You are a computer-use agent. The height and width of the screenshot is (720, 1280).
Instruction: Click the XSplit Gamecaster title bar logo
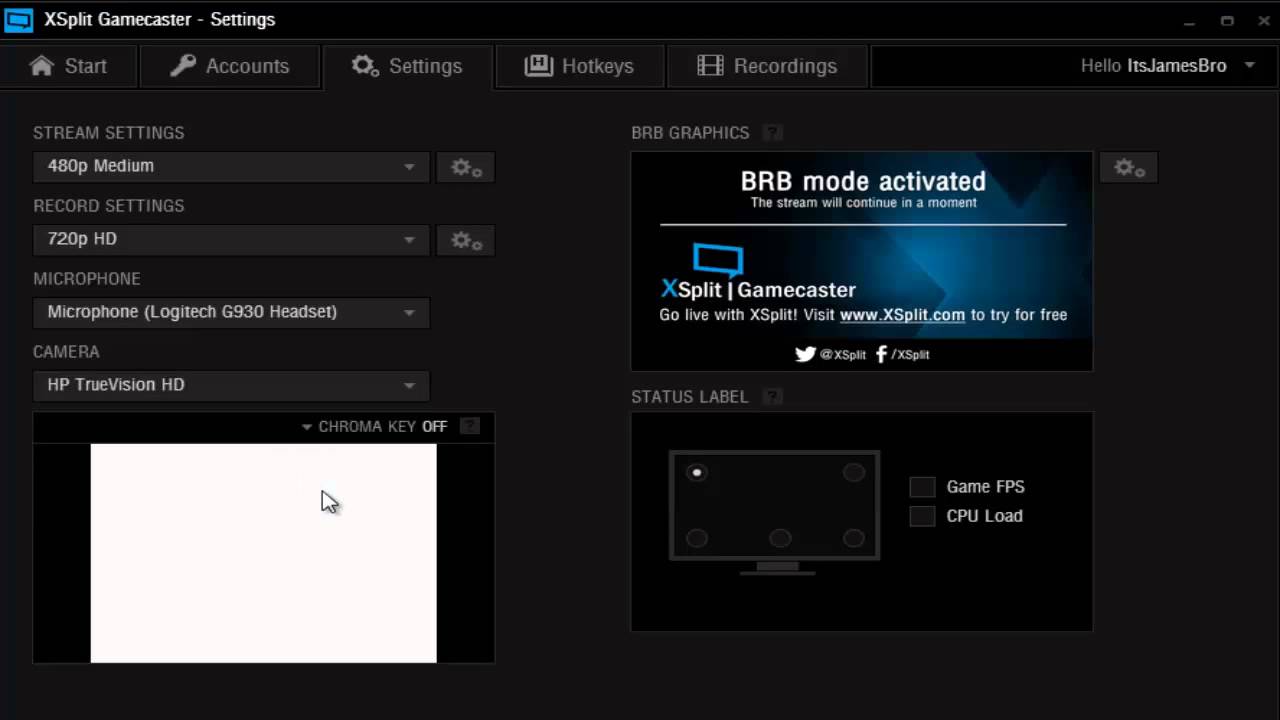tap(18, 19)
